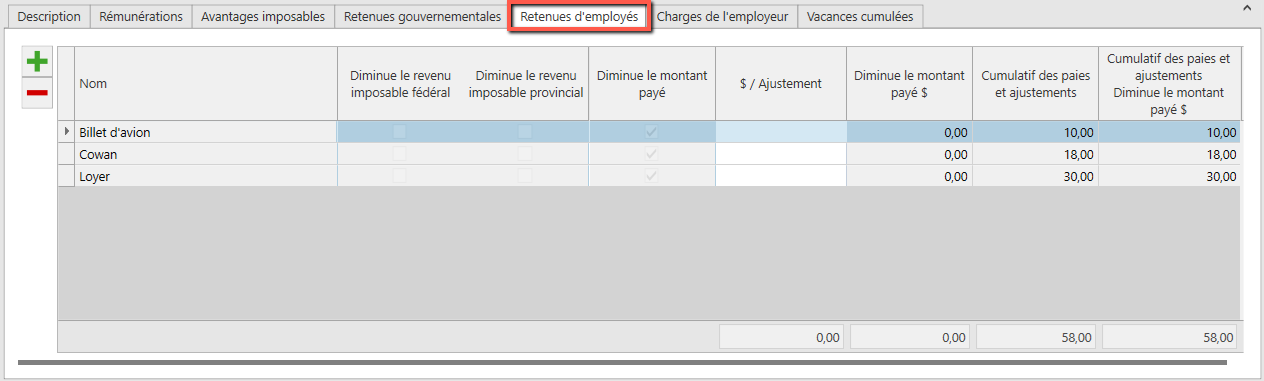Select the Retenues d'employés tab
The height and width of the screenshot is (381, 1264).
point(579,17)
